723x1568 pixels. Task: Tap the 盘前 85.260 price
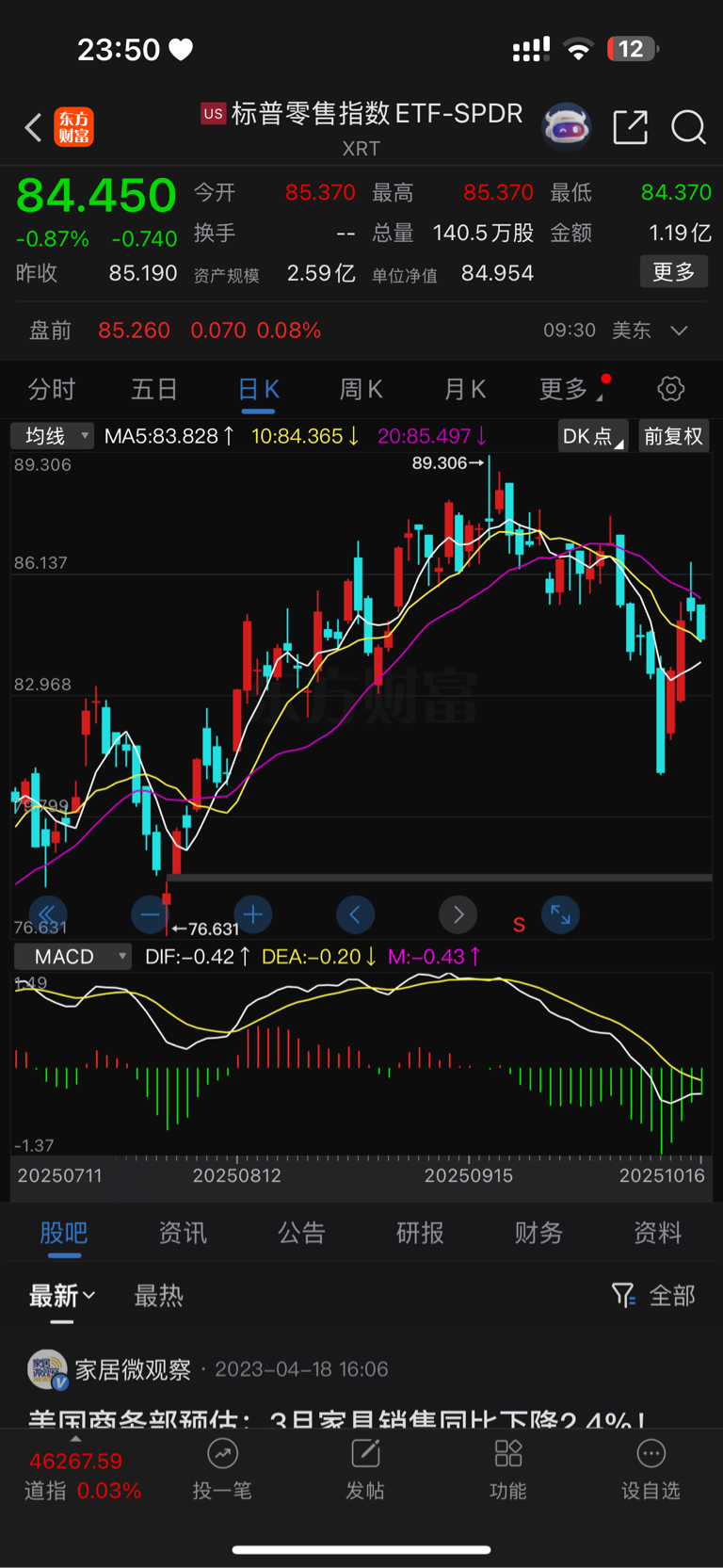(x=134, y=331)
